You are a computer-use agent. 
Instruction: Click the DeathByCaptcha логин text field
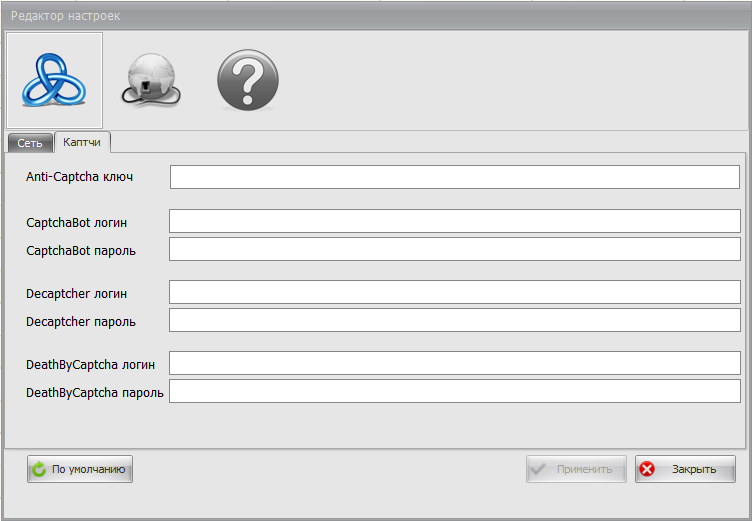coord(454,363)
